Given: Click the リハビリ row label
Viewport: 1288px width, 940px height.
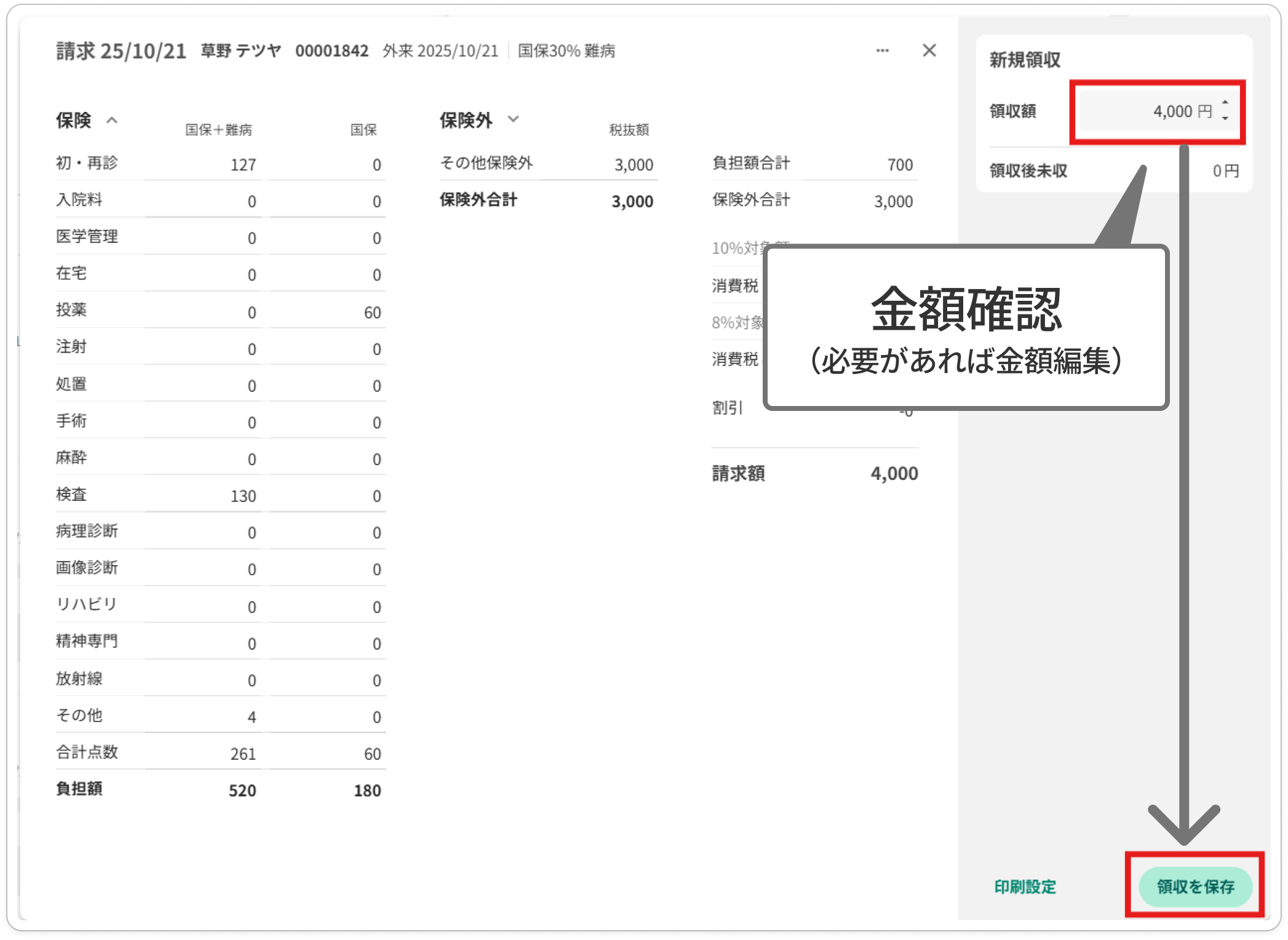Looking at the screenshot, I should [87, 604].
